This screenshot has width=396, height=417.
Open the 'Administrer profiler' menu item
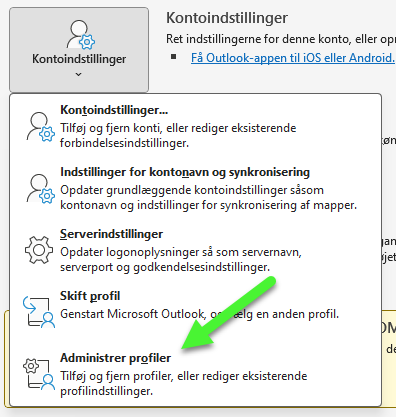click(115, 358)
